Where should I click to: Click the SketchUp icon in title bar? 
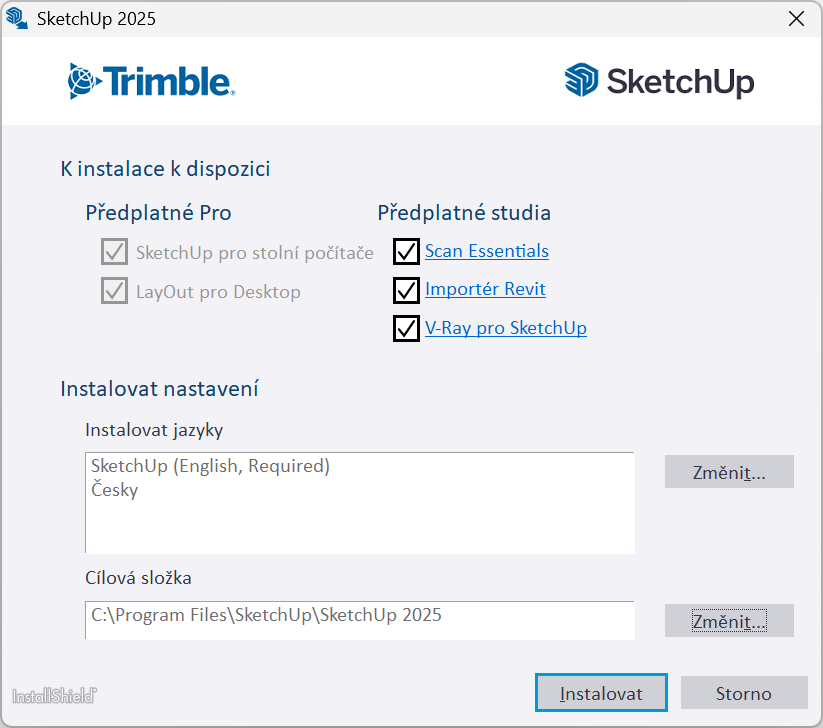[x=17, y=18]
